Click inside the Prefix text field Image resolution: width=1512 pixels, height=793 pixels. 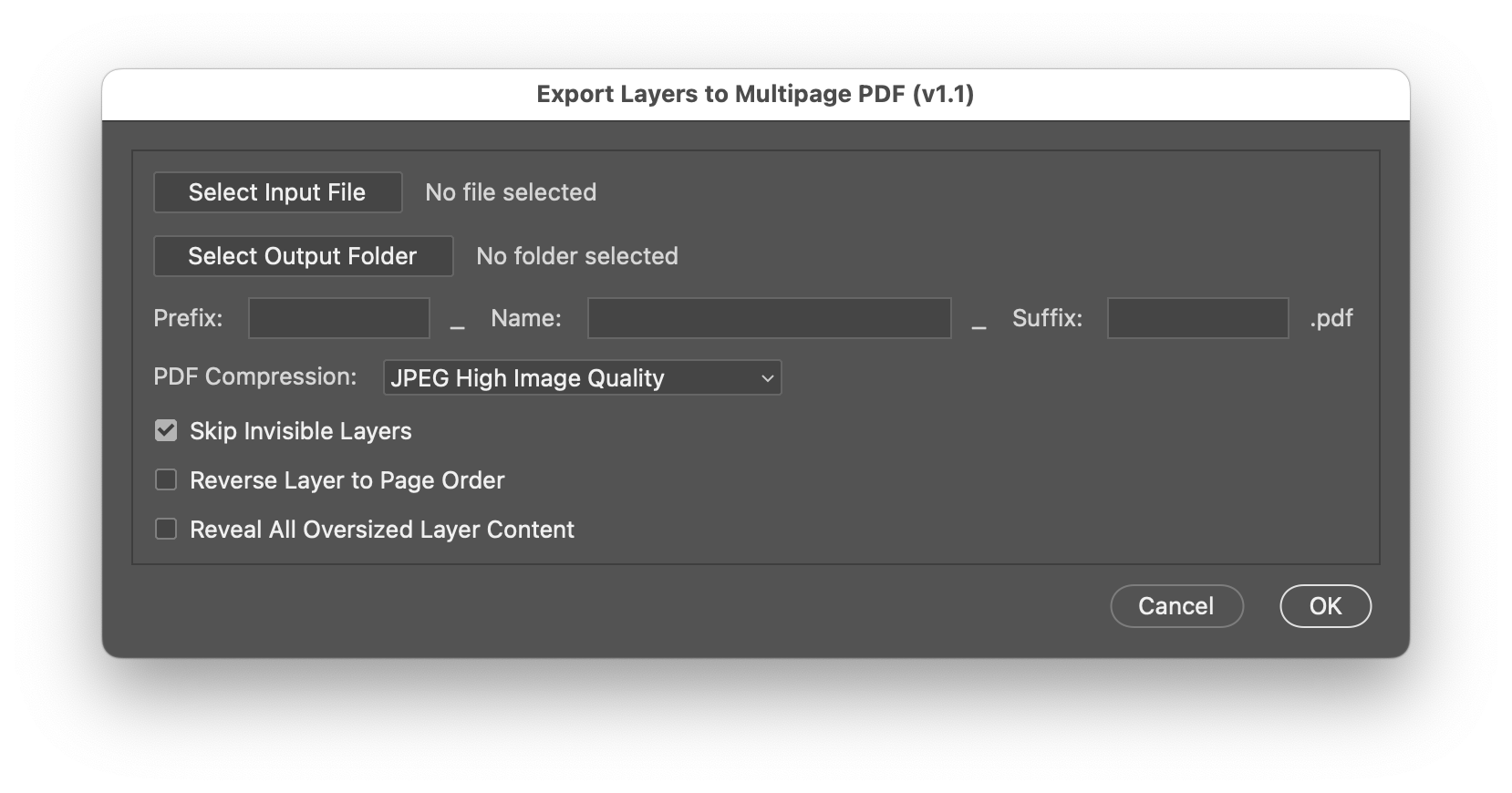338,318
